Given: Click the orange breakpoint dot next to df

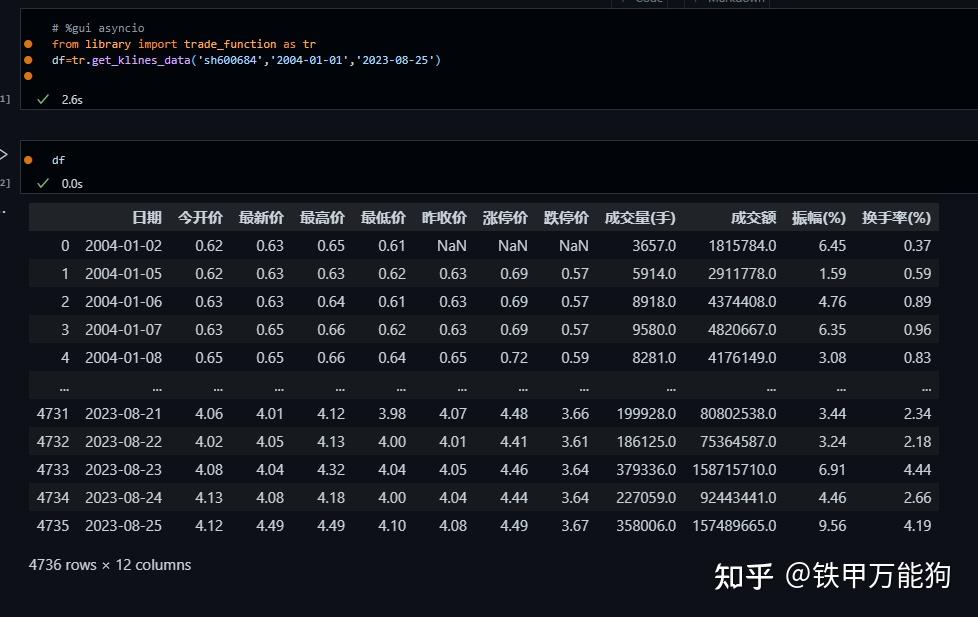Looking at the screenshot, I should 29,159.
